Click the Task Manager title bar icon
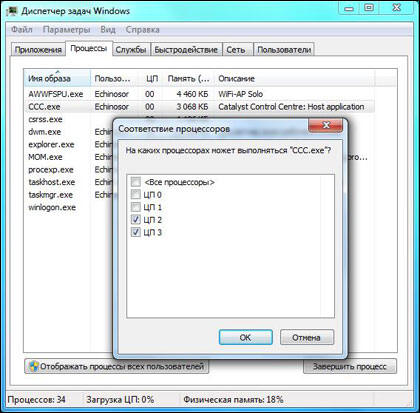 pos(12,11)
